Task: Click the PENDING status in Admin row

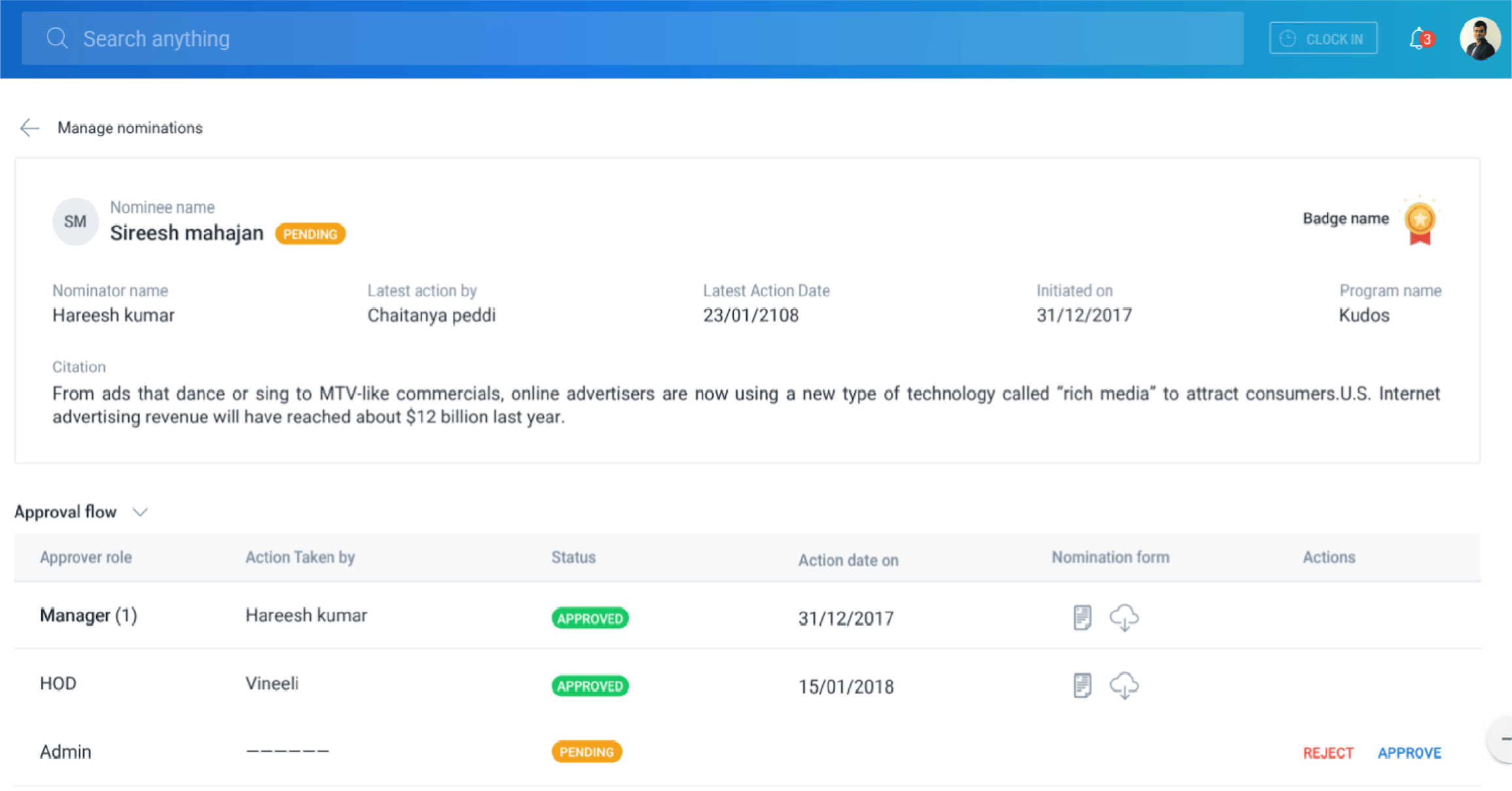Action: coord(586,752)
